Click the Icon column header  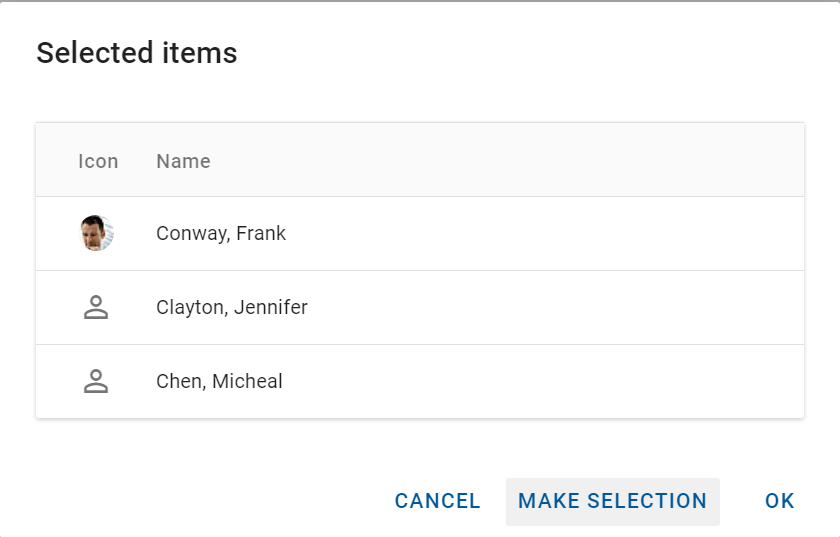click(98, 161)
